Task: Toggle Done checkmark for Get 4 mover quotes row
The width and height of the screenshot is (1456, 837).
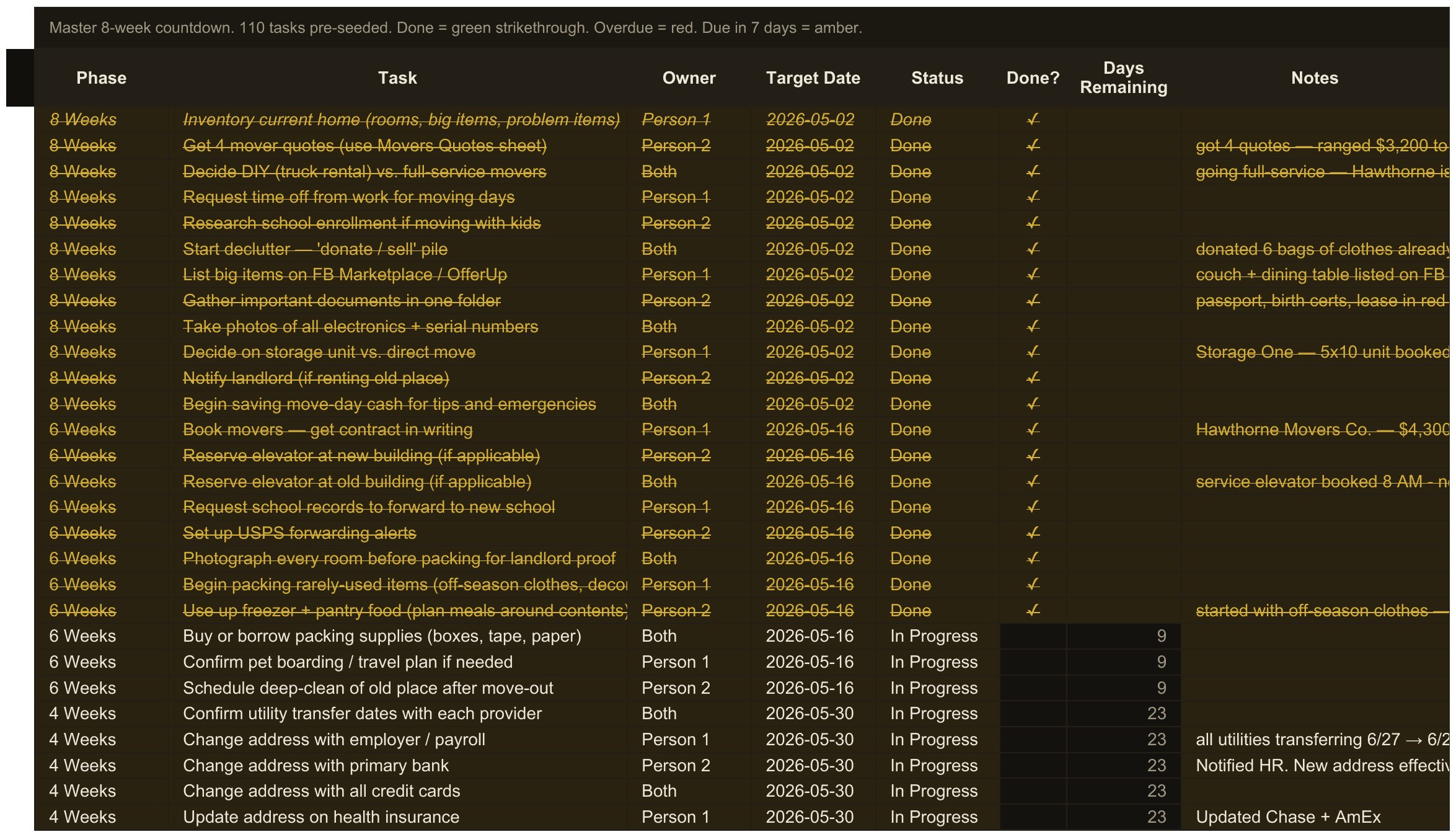Action: [x=1033, y=146]
